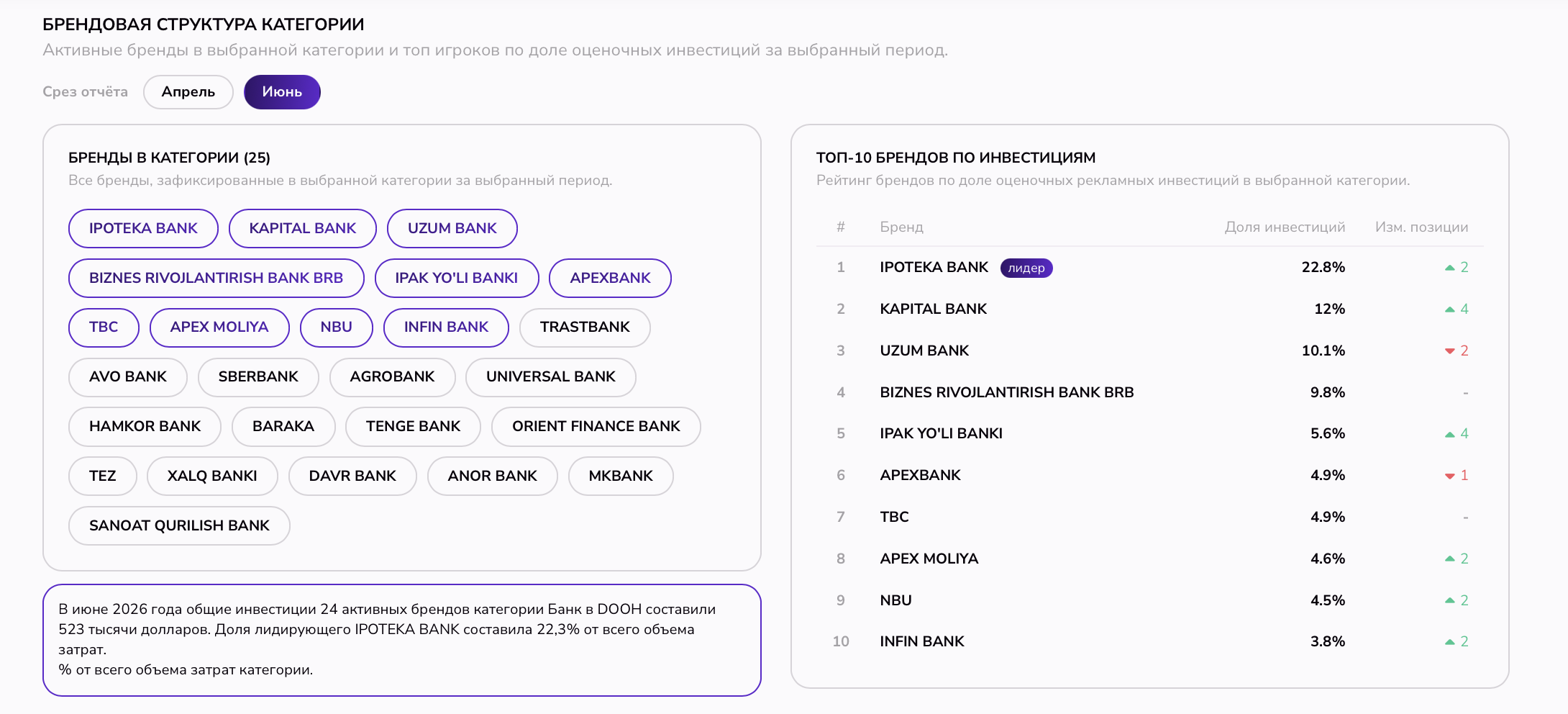Select the KAPITAL BANK brand chip

[x=303, y=228]
